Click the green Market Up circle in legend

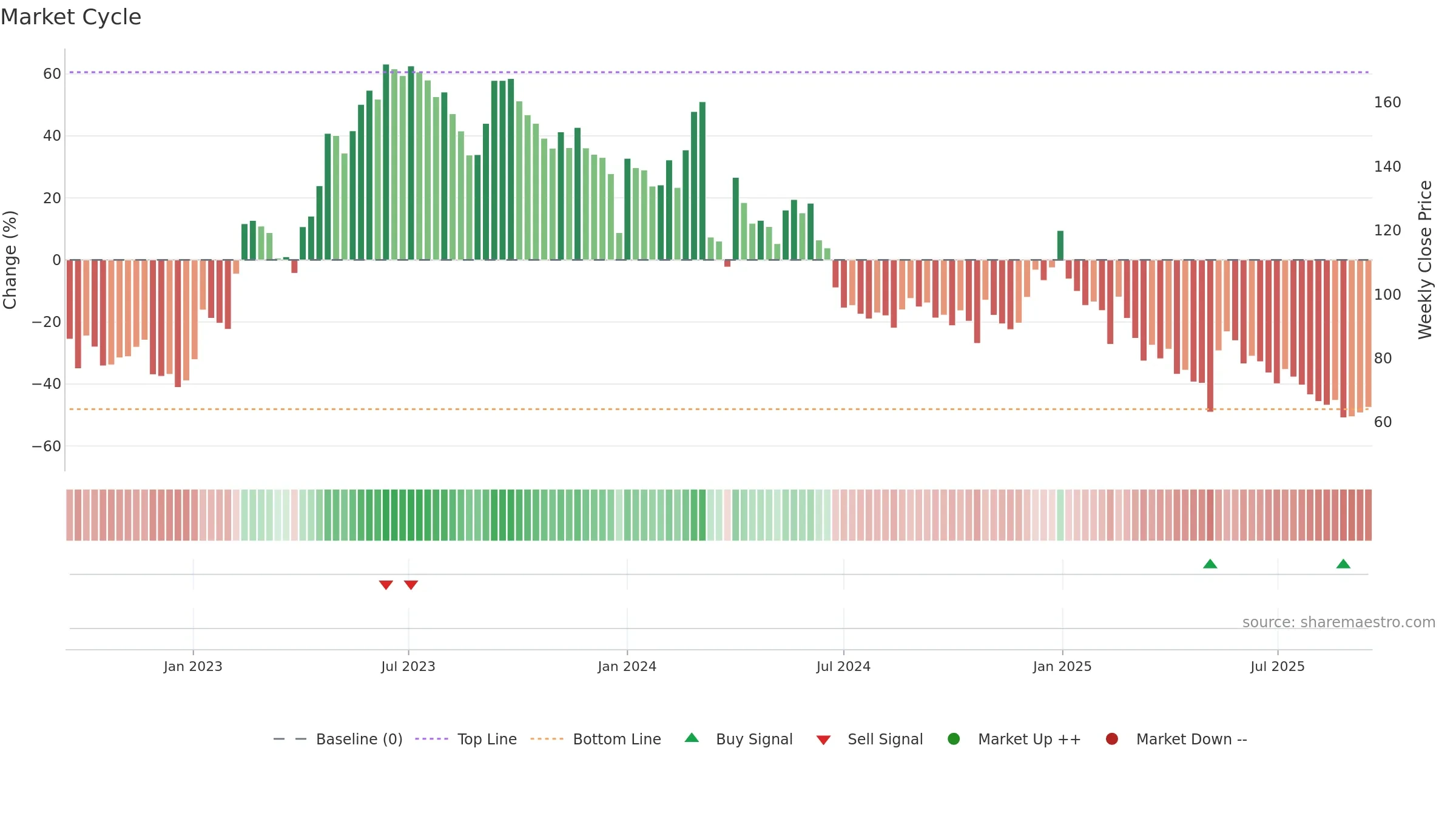954,739
